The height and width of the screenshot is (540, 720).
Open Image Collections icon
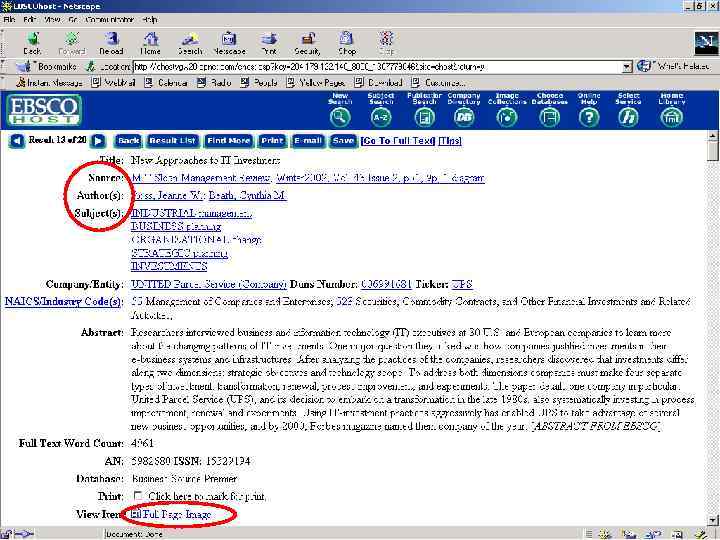pos(507,117)
